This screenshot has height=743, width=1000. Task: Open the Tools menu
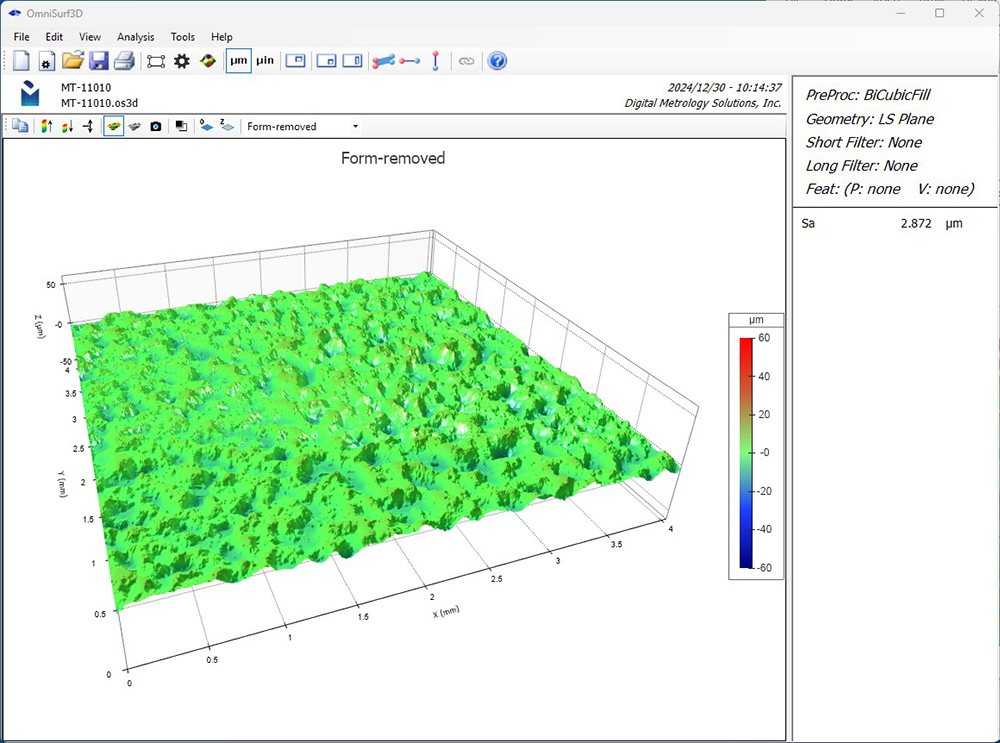(x=183, y=37)
